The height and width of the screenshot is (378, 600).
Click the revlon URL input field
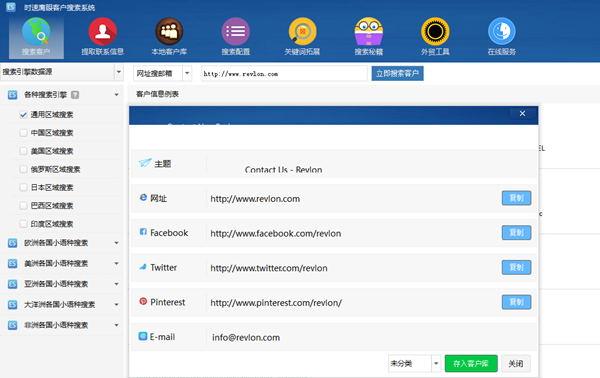pos(284,73)
